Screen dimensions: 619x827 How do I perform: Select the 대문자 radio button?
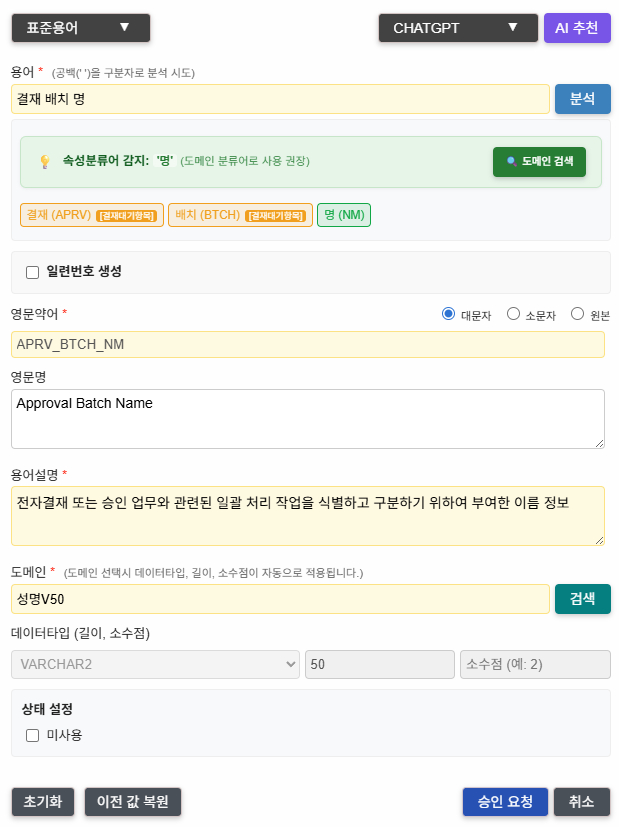(x=448, y=314)
